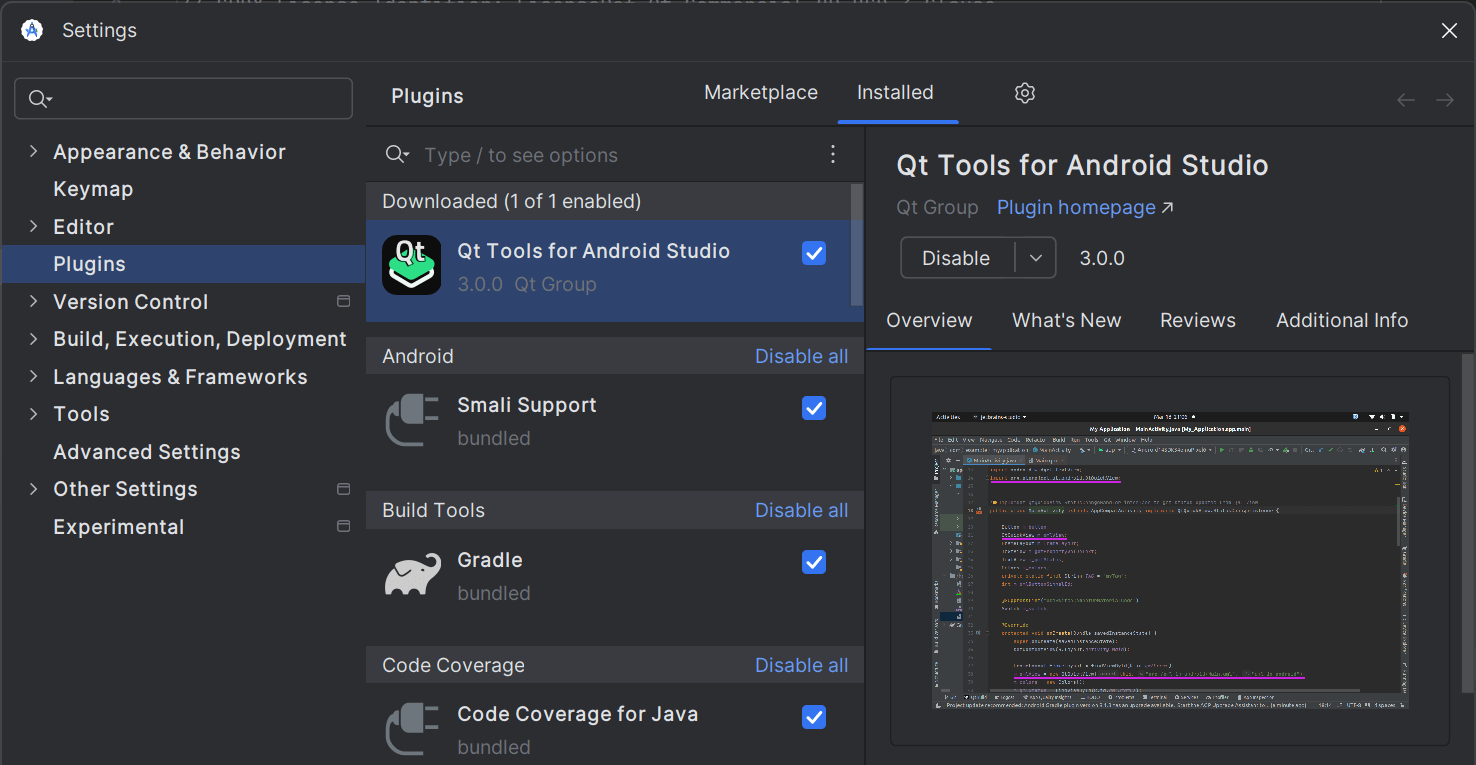Expand the Appearance & Behavior tree node
Image resolution: width=1476 pixels, height=765 pixels.
point(34,152)
